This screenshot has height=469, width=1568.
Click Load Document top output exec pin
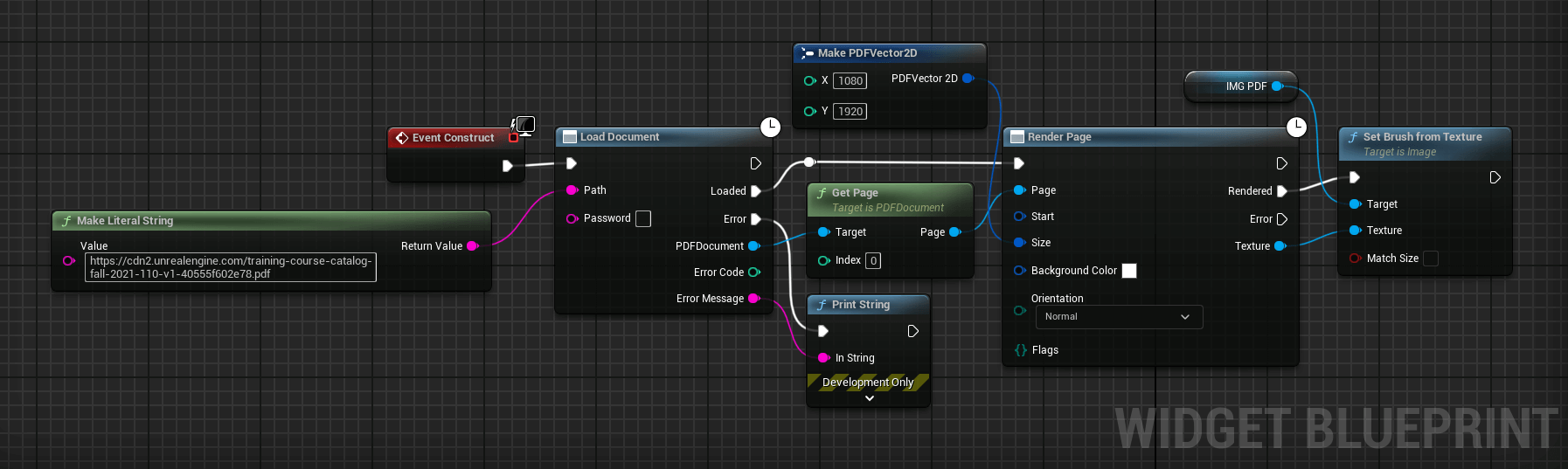click(x=755, y=163)
